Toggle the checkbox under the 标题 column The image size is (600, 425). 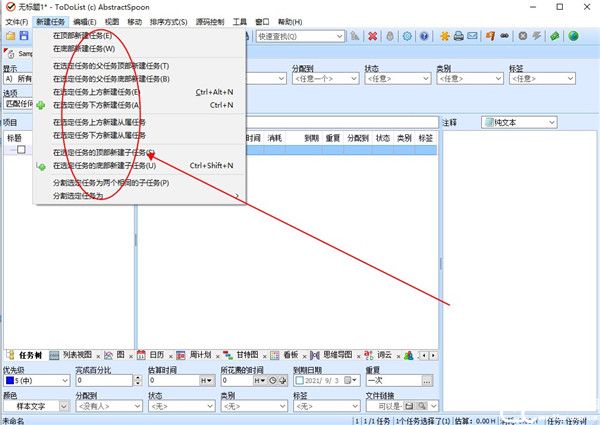(x=21, y=150)
